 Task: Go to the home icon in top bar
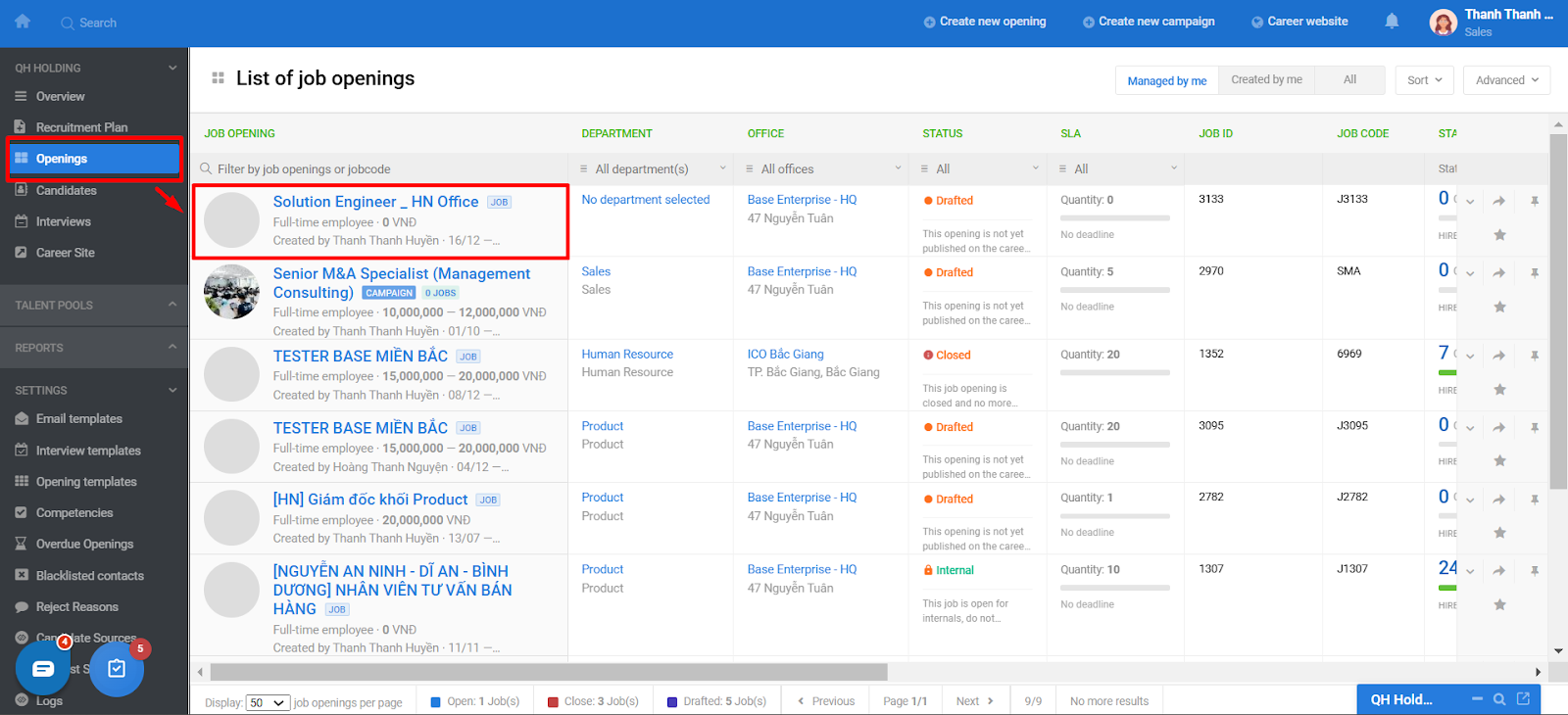pyautogui.click(x=23, y=22)
